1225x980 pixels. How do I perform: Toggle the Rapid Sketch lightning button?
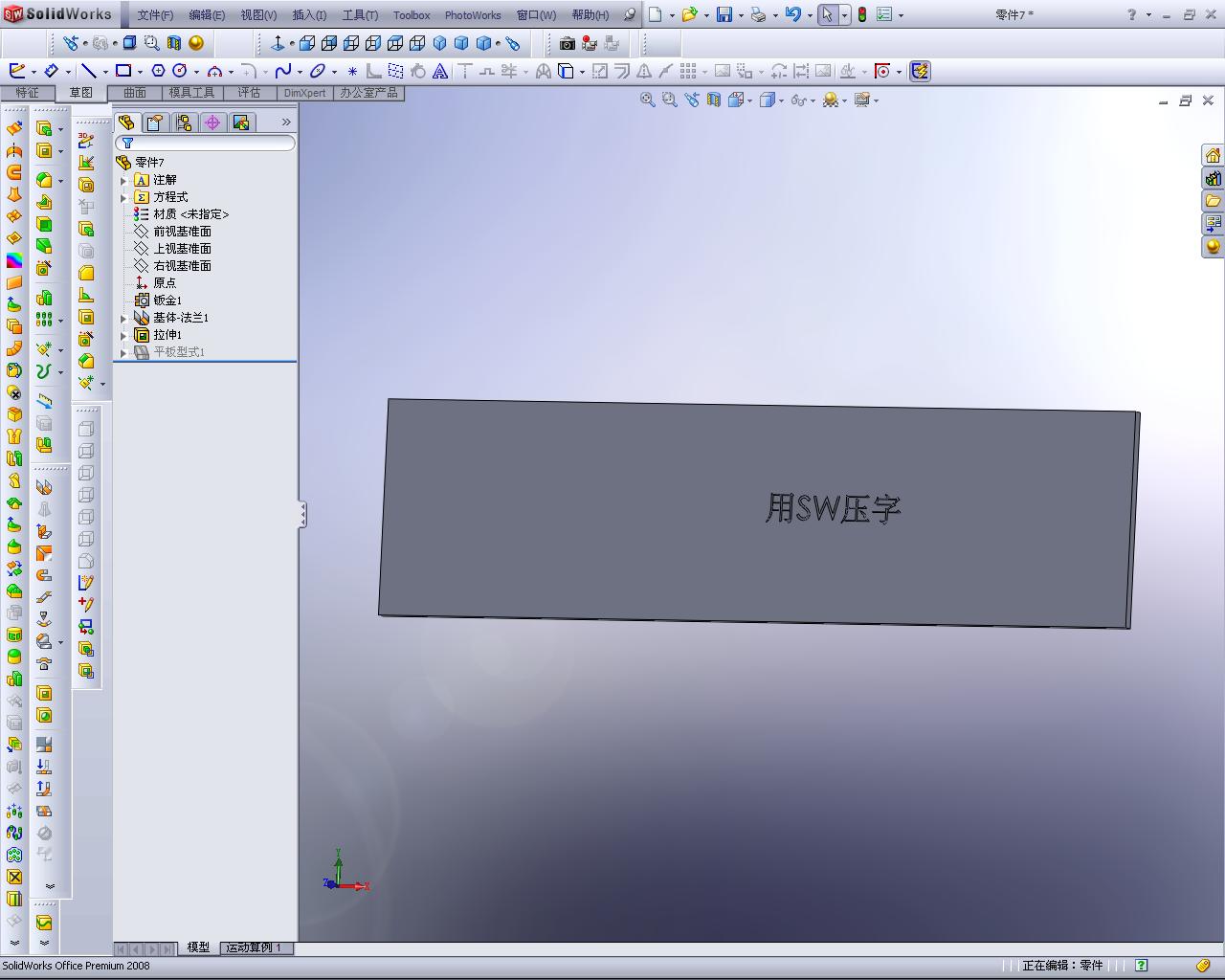pyautogui.click(x=920, y=71)
